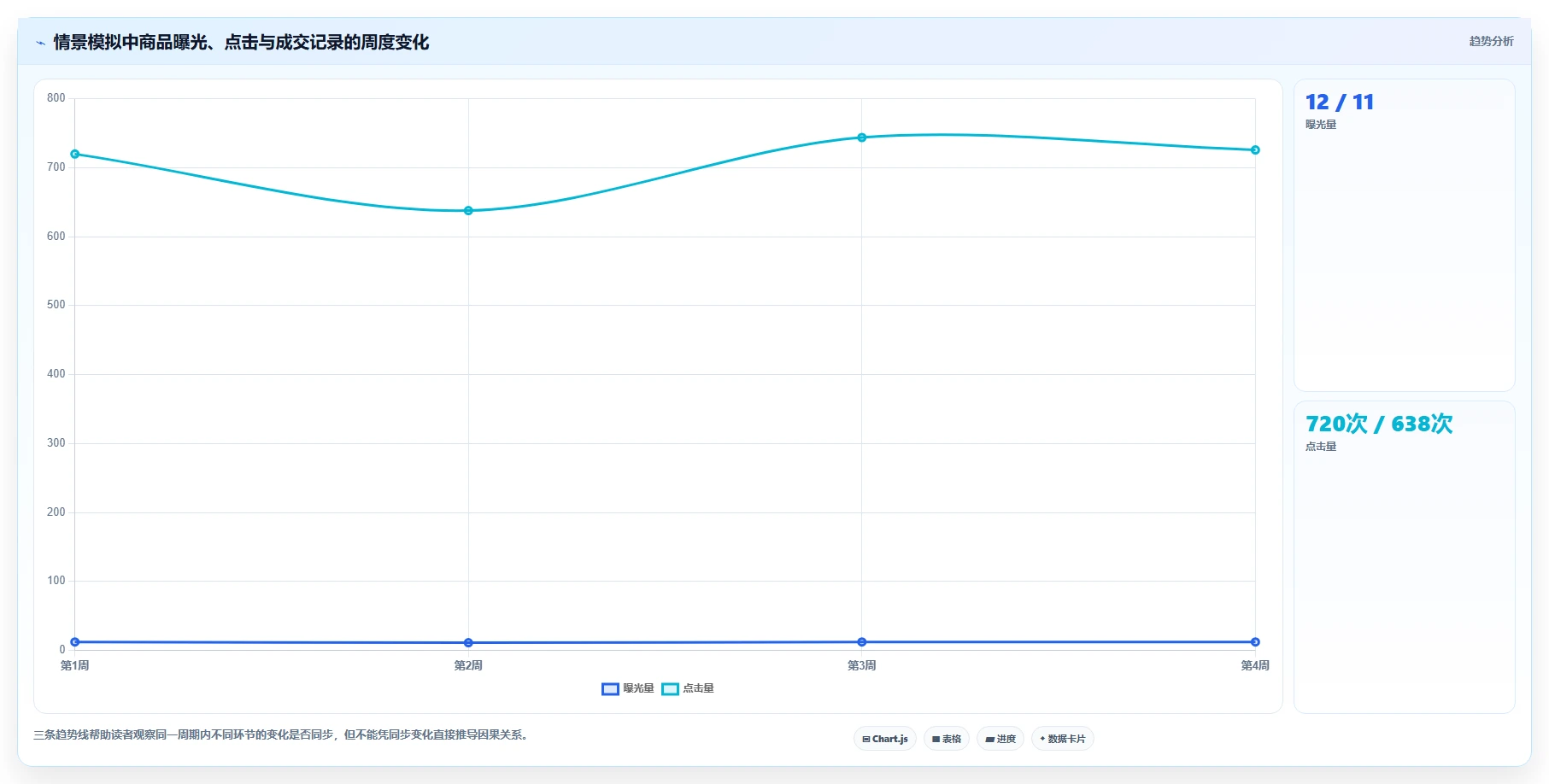1549x784 pixels.
Task: Click the 曝光量 data point at 第2周
Action: [x=468, y=643]
